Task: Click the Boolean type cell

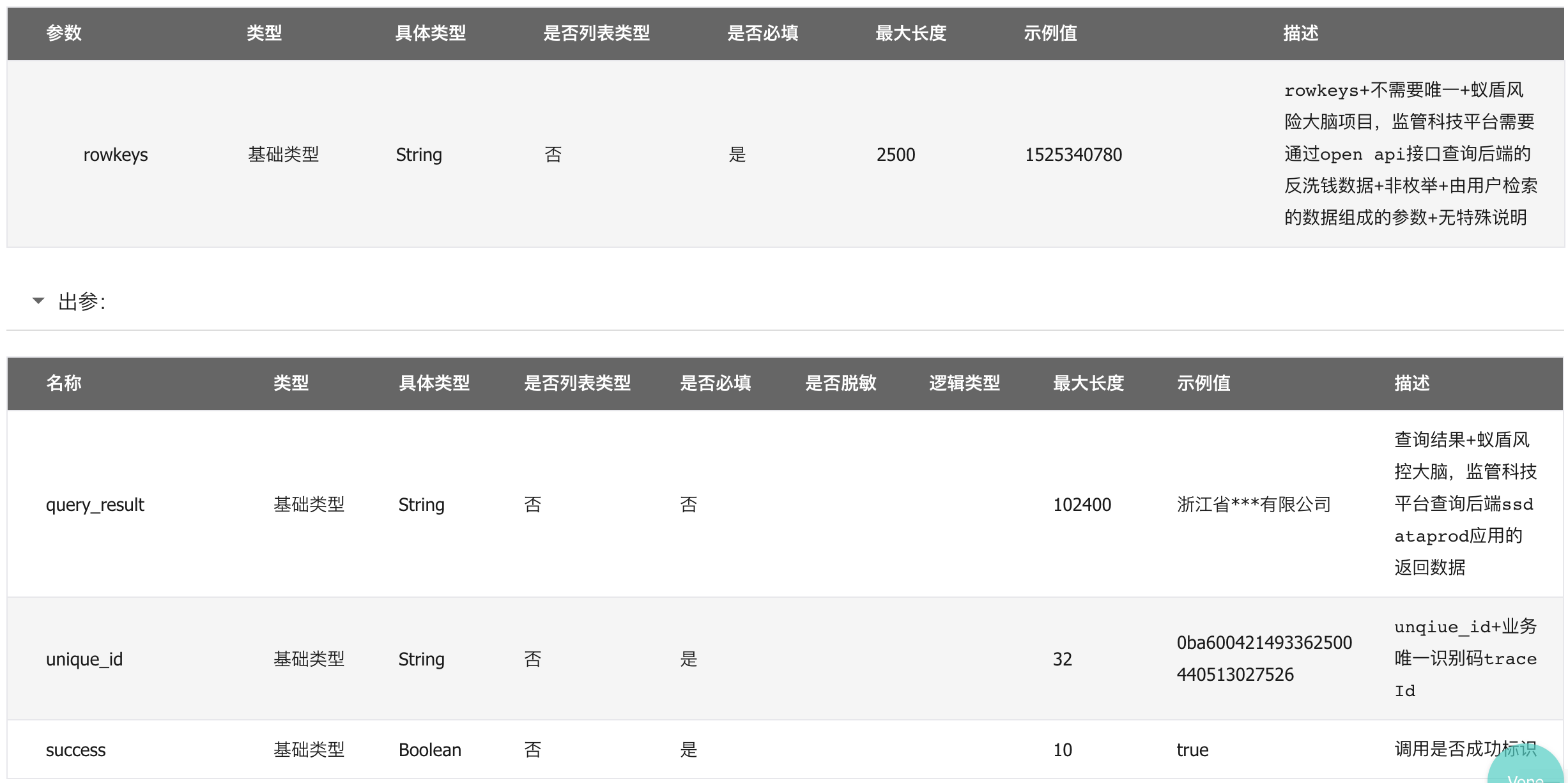Action: click(x=430, y=750)
